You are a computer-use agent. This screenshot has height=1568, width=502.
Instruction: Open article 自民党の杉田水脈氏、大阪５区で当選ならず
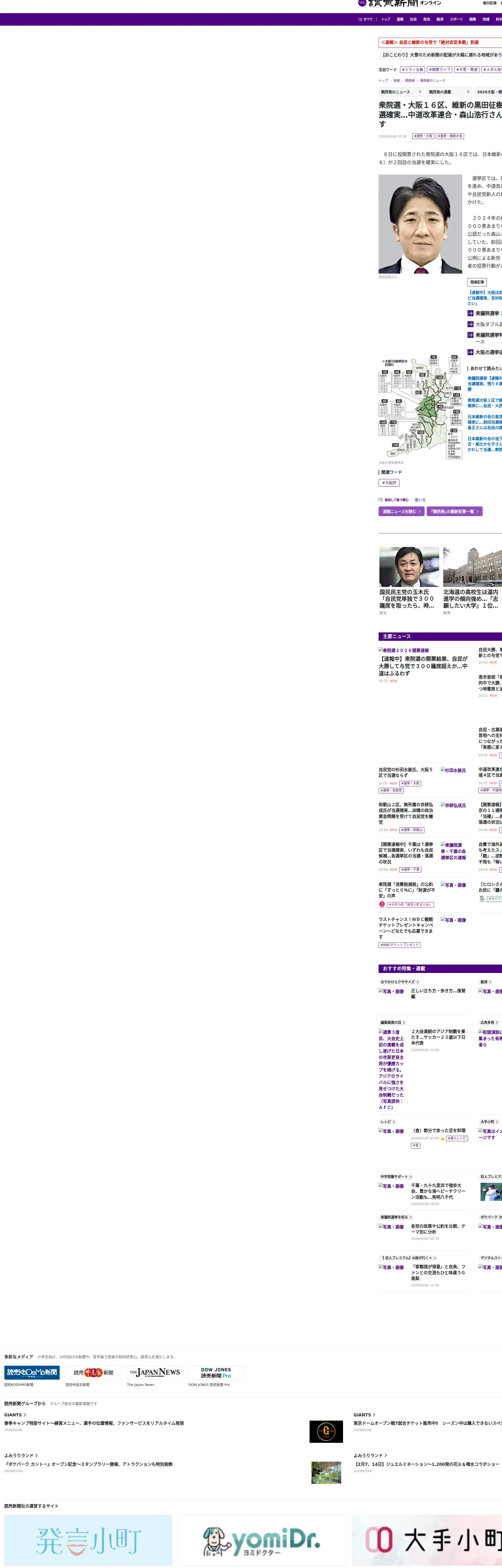coord(406,773)
